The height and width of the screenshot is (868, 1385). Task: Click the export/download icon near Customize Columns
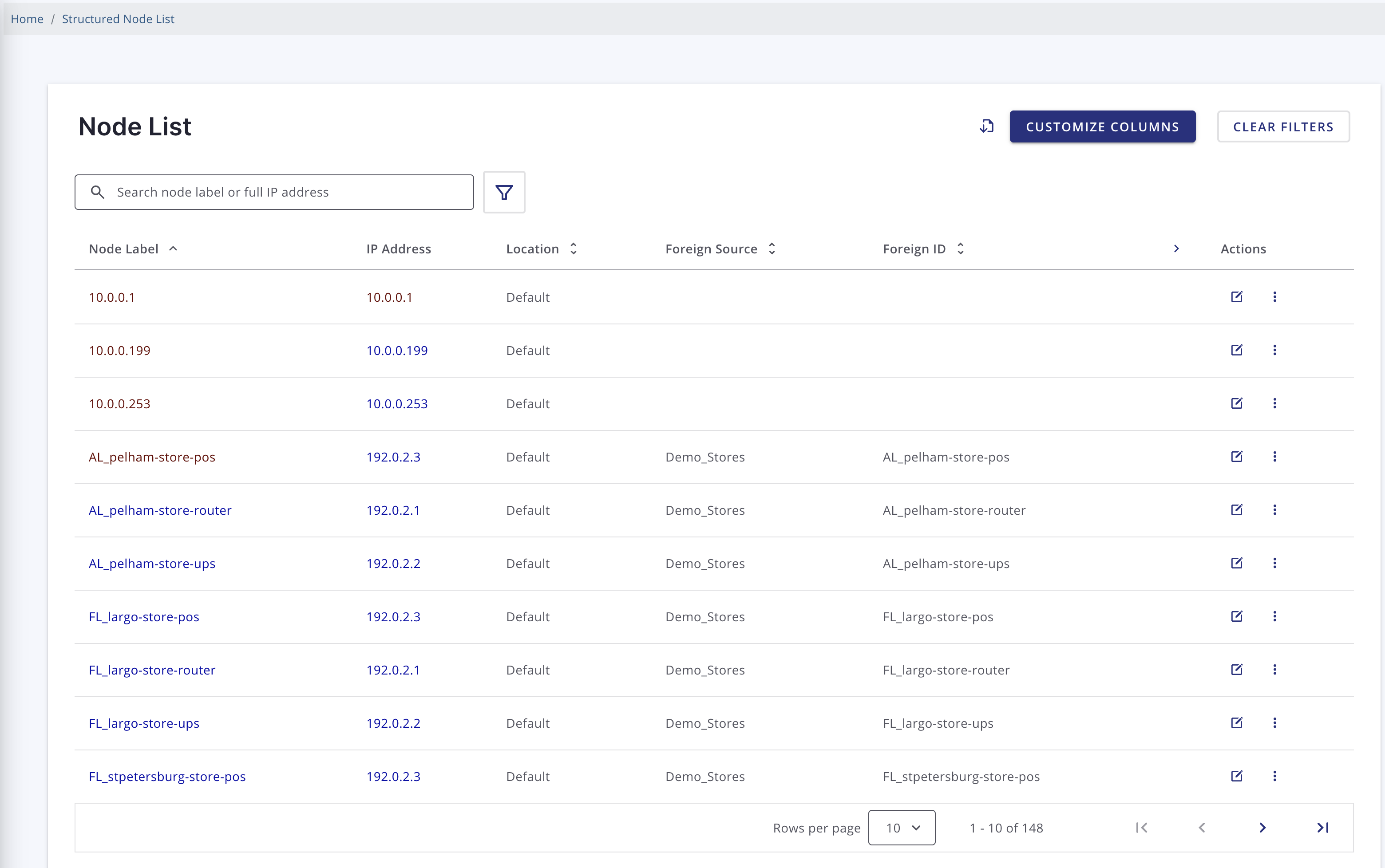click(x=986, y=126)
